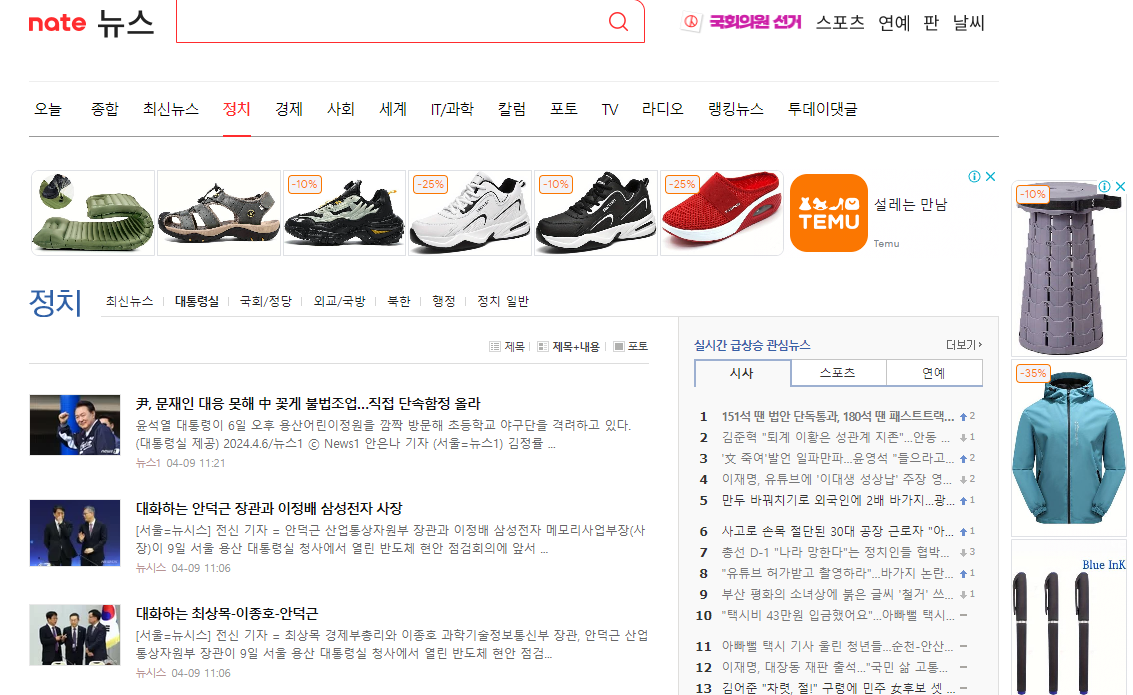This screenshot has width=1133, height=695.
Task: Go to the 경제 news section
Action: (x=288, y=109)
